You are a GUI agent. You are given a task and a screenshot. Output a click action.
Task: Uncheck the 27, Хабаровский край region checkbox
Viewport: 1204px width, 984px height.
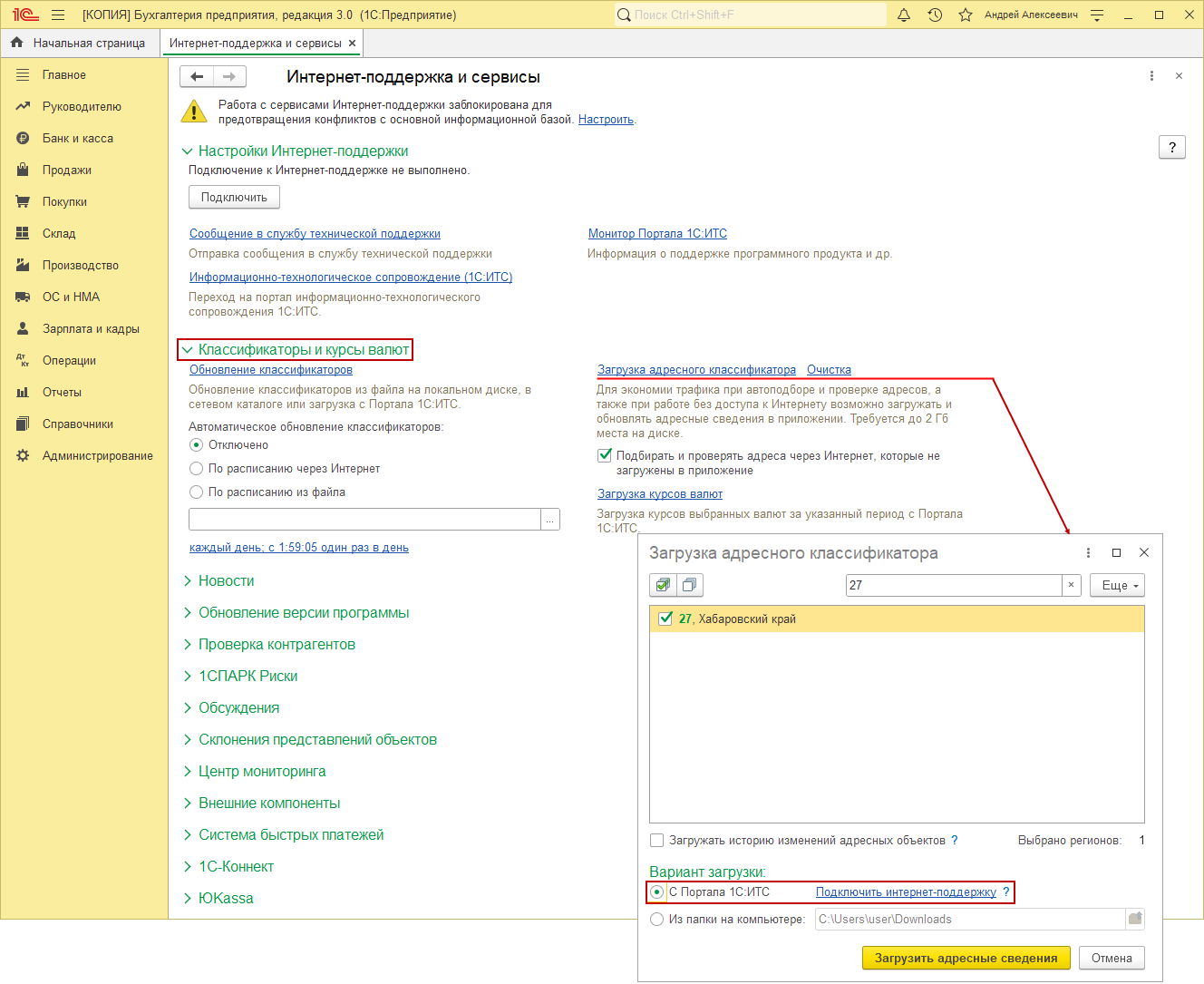pyautogui.click(x=665, y=619)
